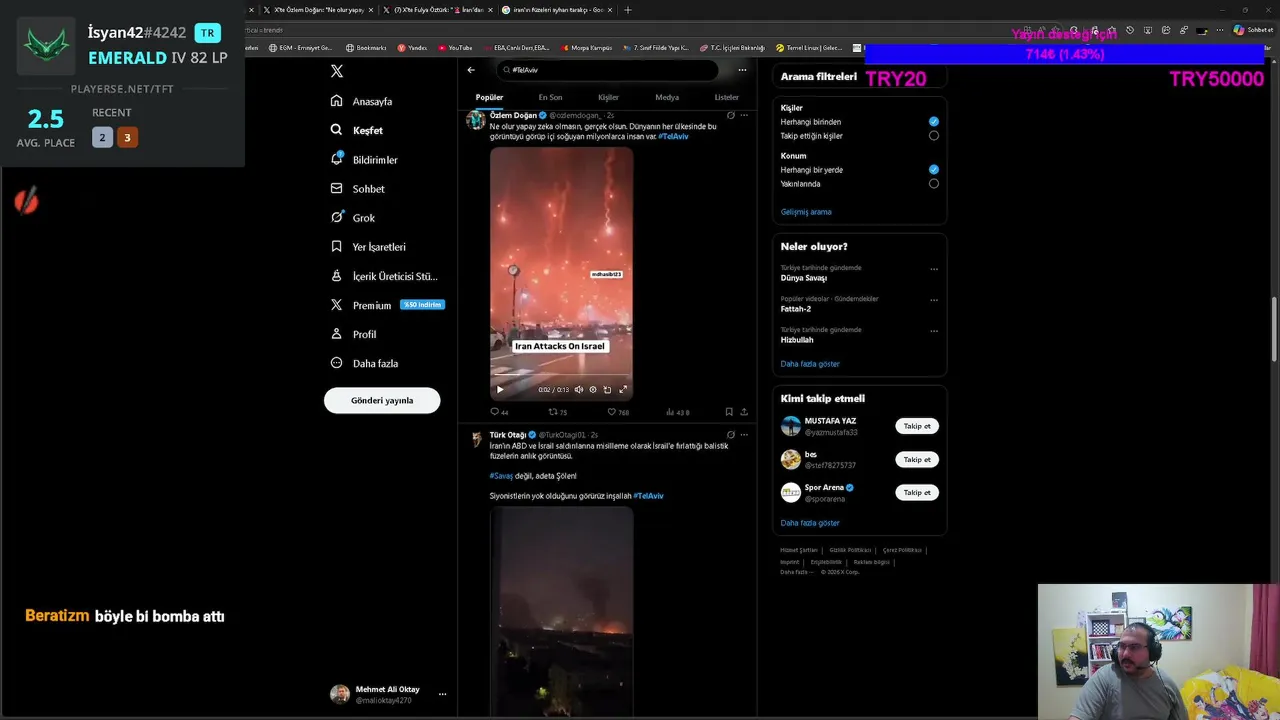Open Dünya Savaşı trend options

[x=934, y=269]
